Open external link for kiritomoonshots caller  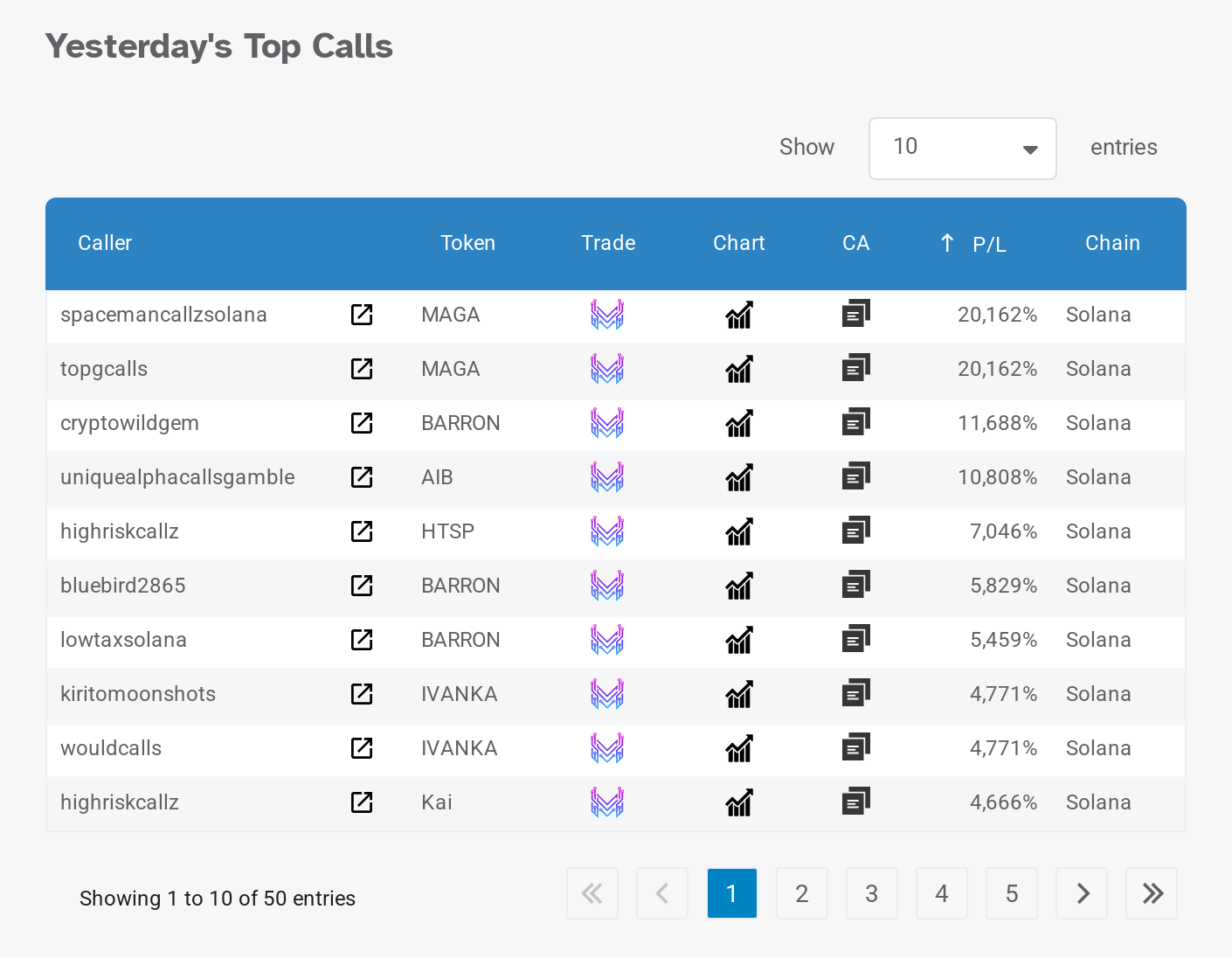tap(362, 694)
